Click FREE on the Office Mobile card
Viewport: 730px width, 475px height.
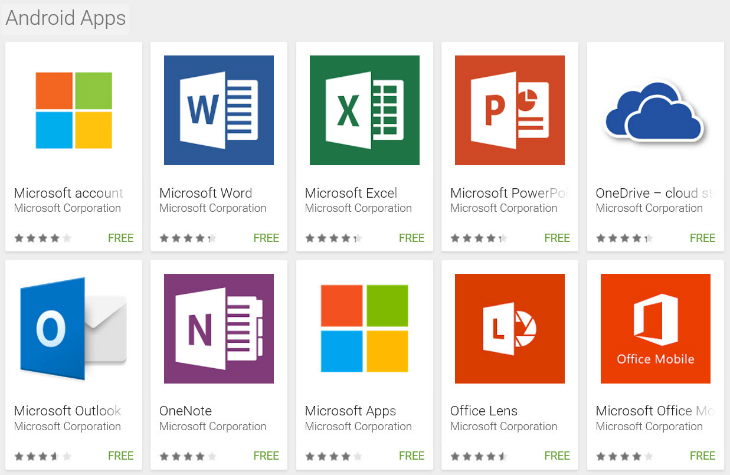702,455
